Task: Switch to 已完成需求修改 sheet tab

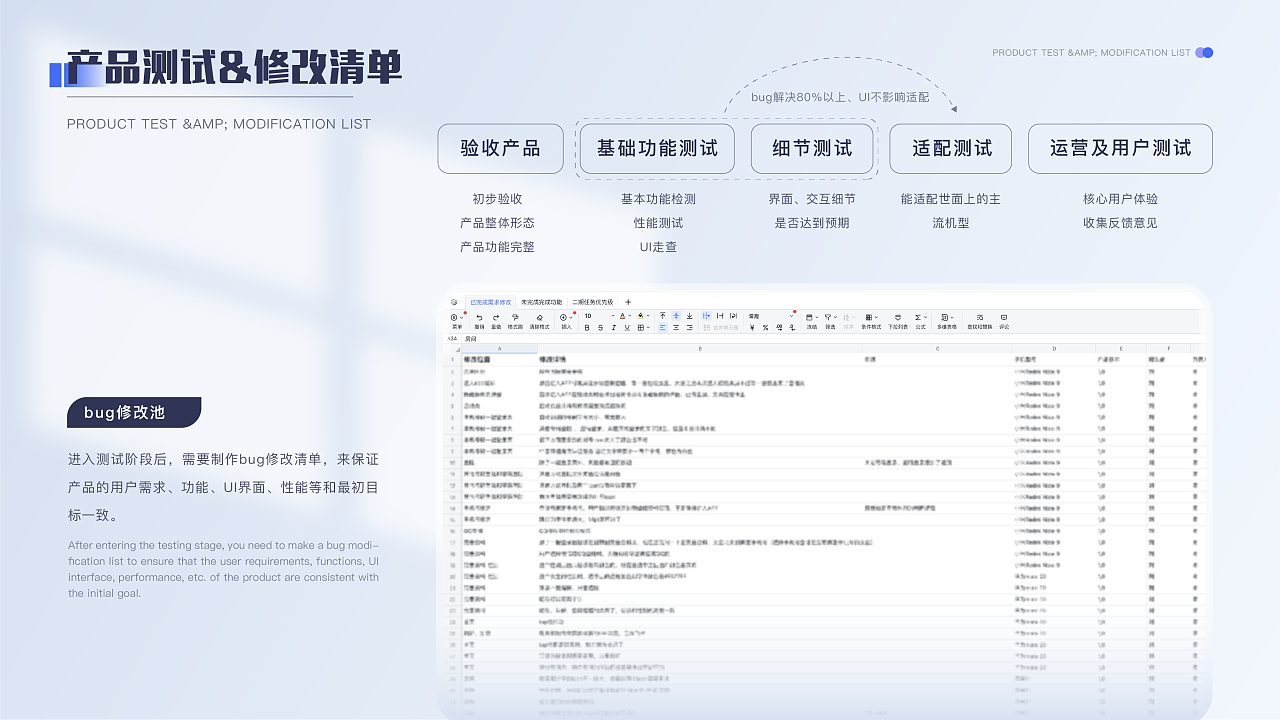Action: click(x=491, y=302)
